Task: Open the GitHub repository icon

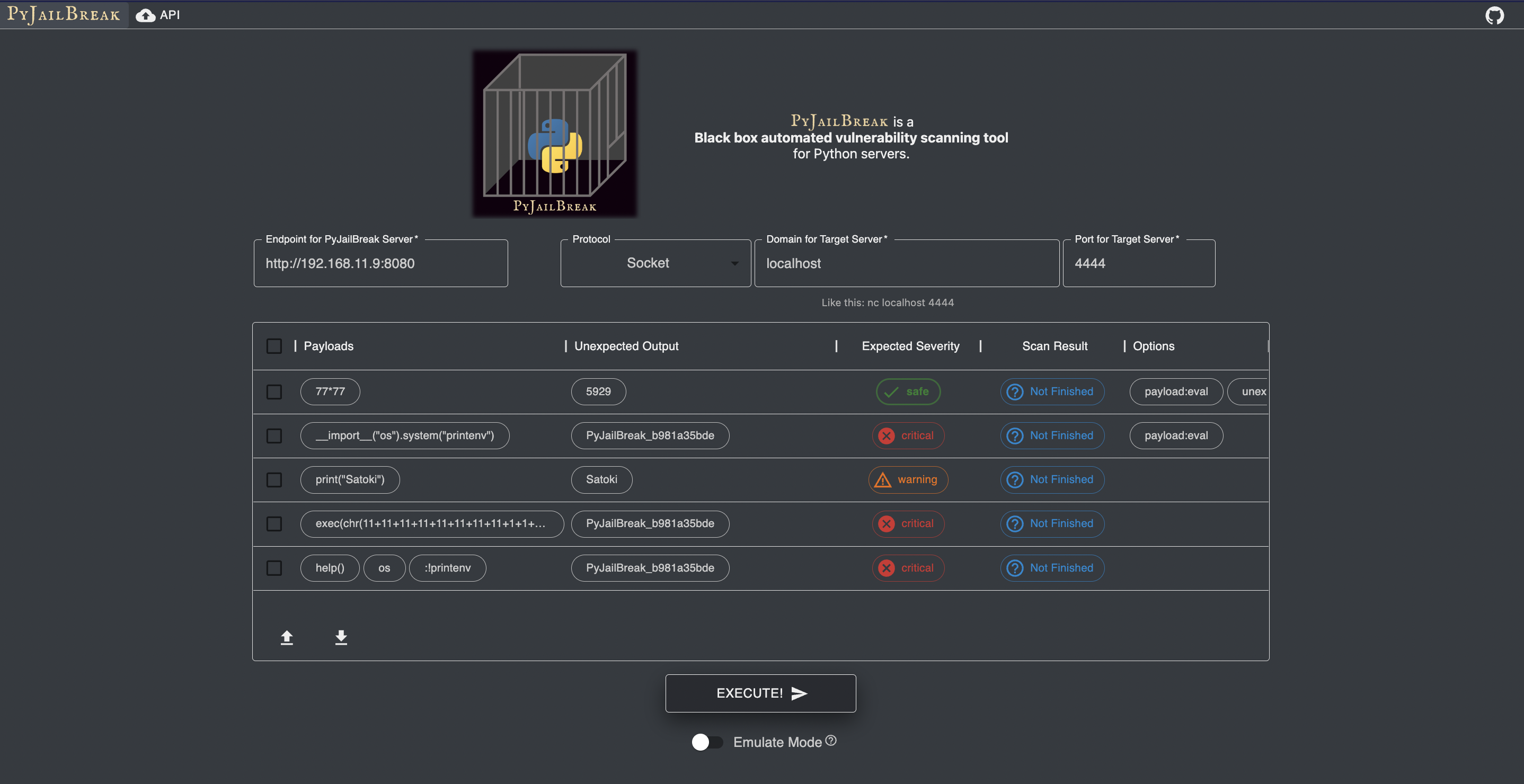Action: pyautogui.click(x=1494, y=15)
